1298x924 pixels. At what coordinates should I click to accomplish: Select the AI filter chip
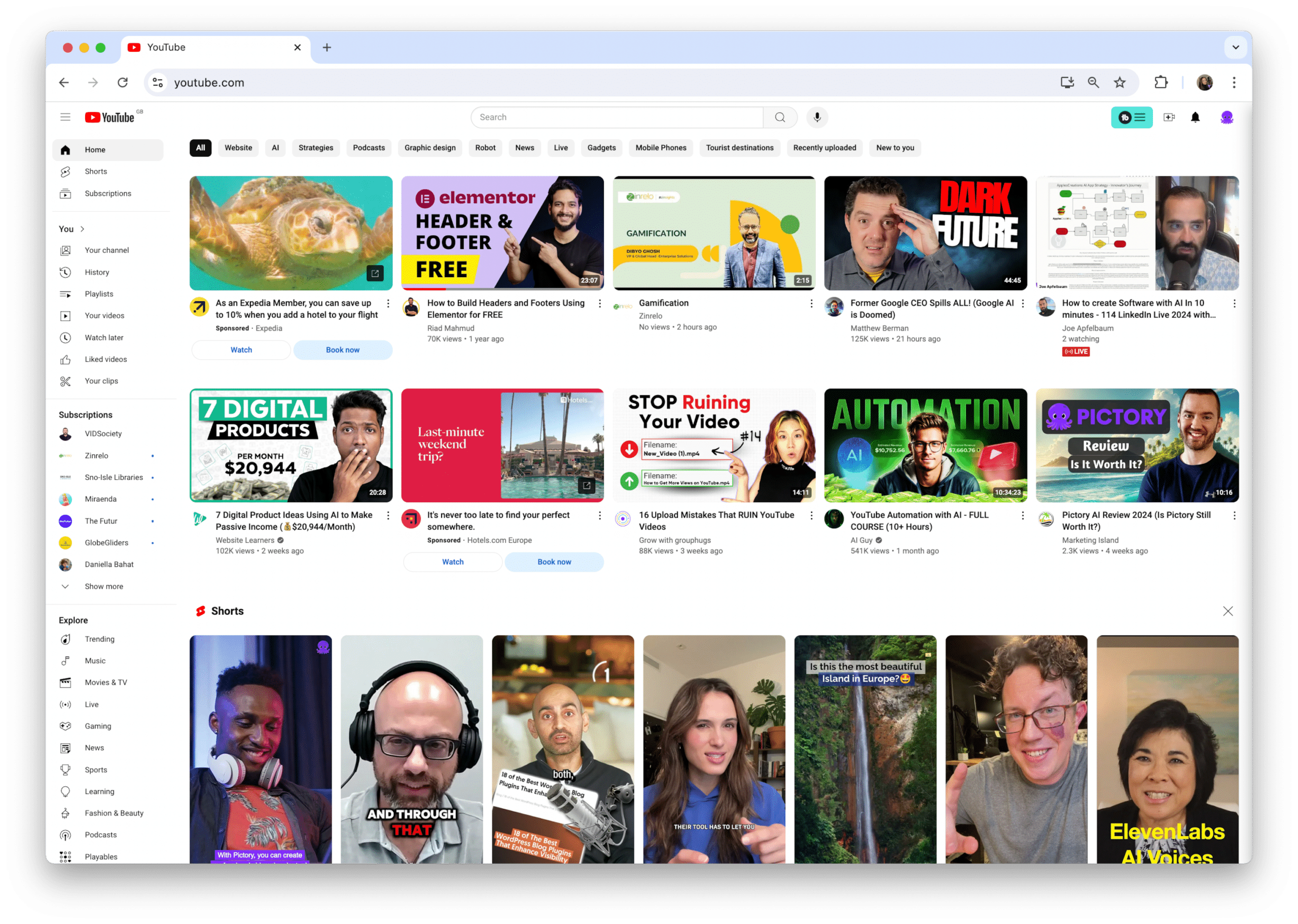coord(275,148)
